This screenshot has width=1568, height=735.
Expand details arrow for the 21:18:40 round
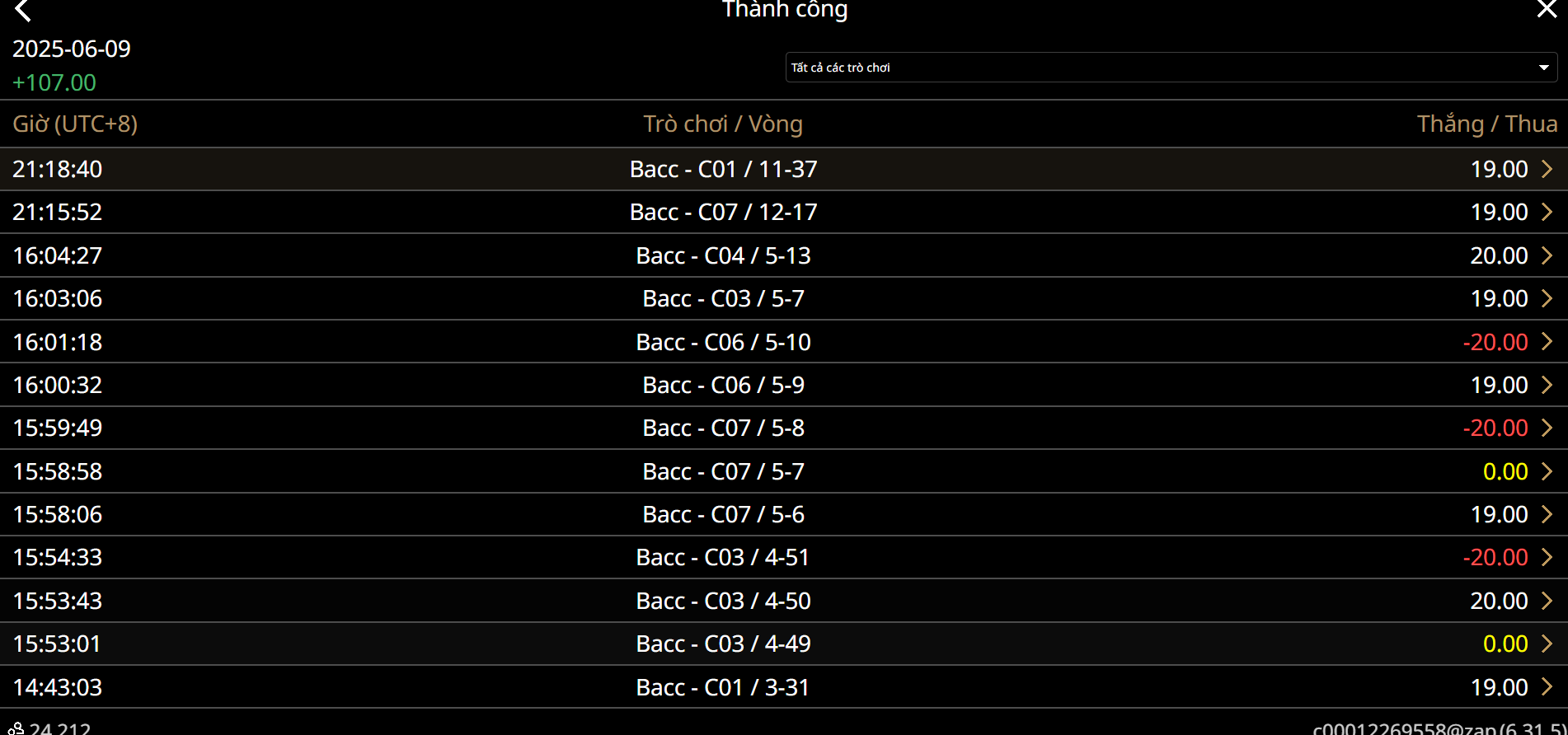click(x=1547, y=169)
